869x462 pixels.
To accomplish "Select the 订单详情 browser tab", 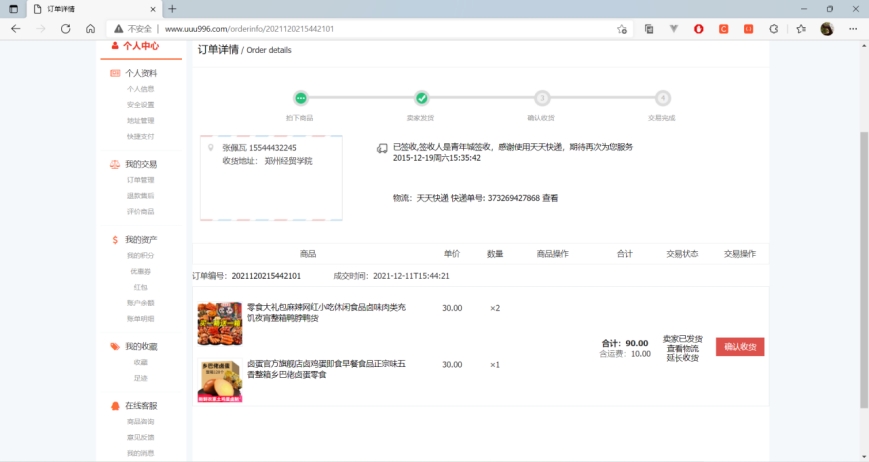I will pos(94,9).
